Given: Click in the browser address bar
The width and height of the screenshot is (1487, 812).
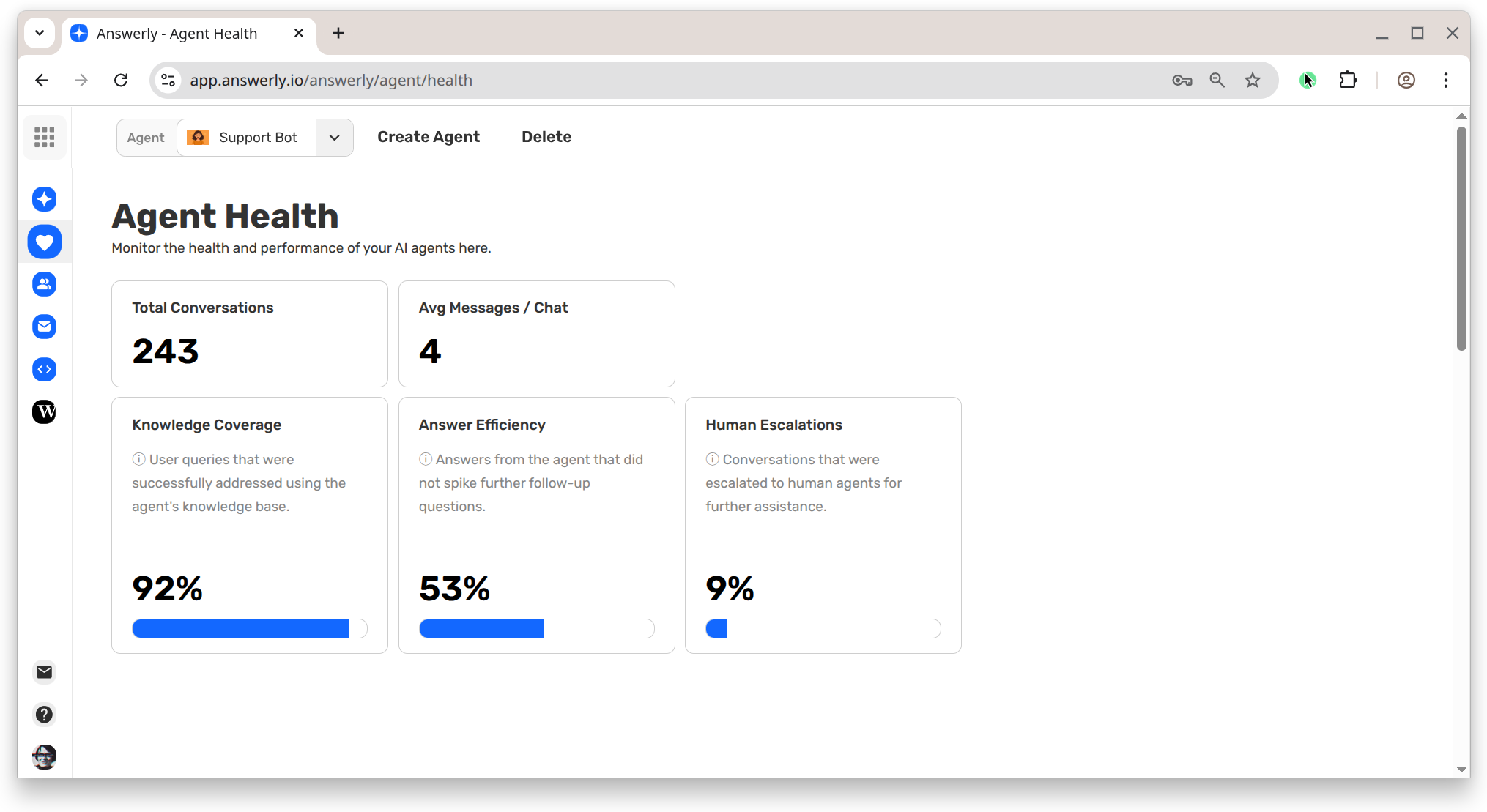Looking at the screenshot, I should pyautogui.click(x=513, y=80).
